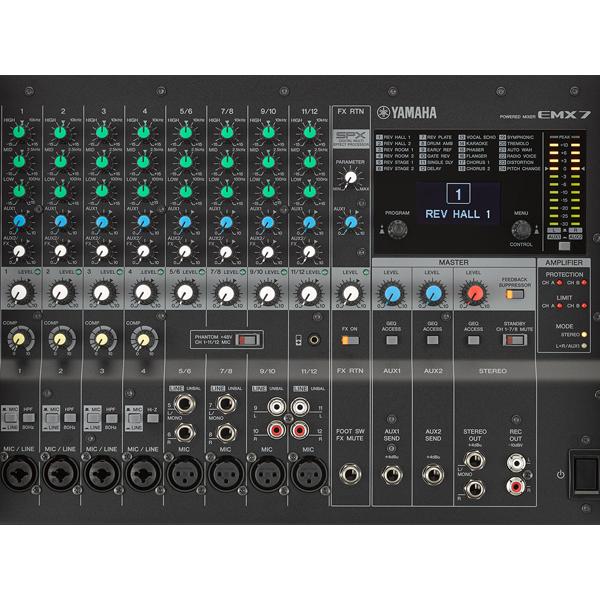Click channel 4 blue AUX1 knob

pyautogui.click(x=143, y=221)
